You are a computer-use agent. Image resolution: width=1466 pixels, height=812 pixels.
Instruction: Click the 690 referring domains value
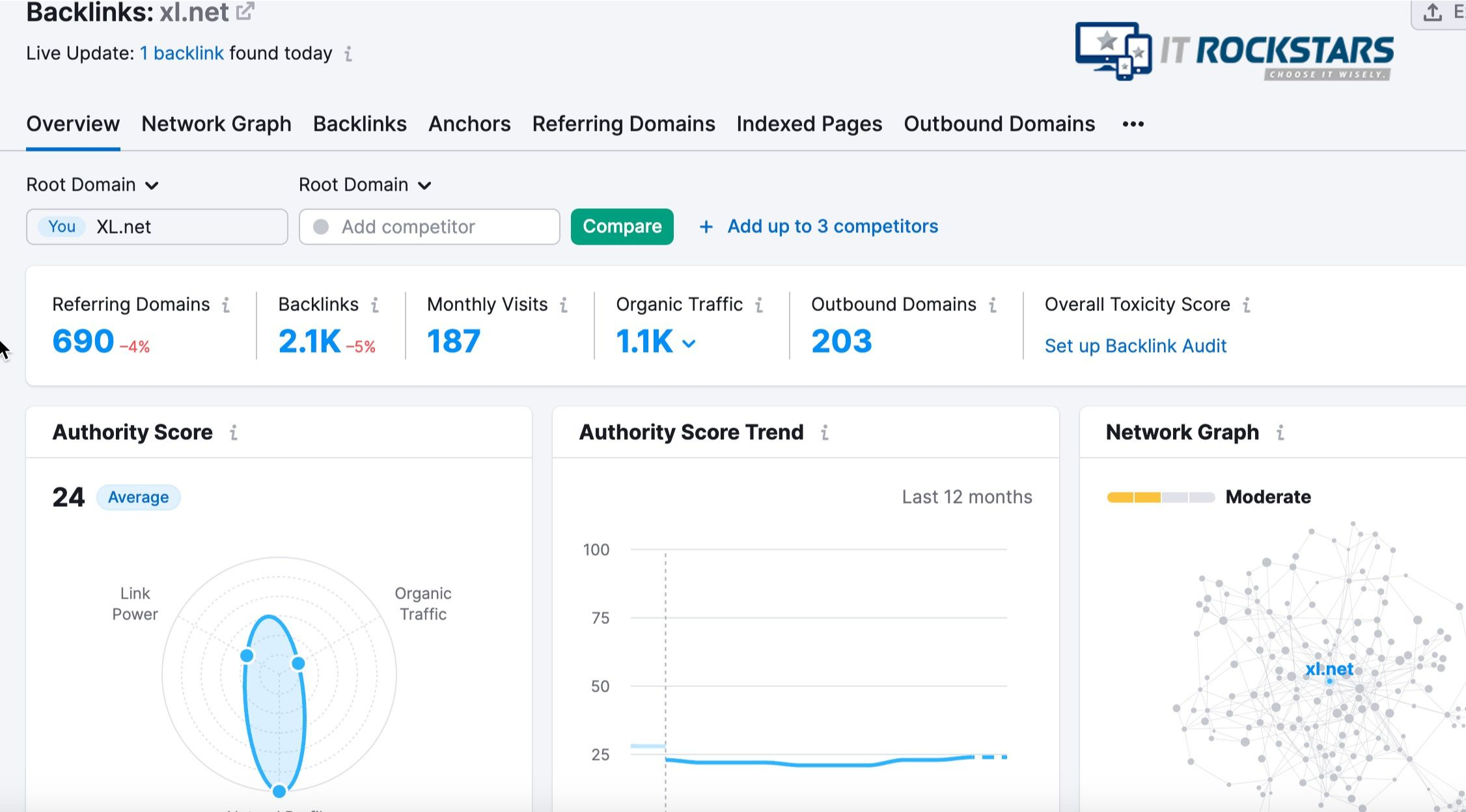83,342
